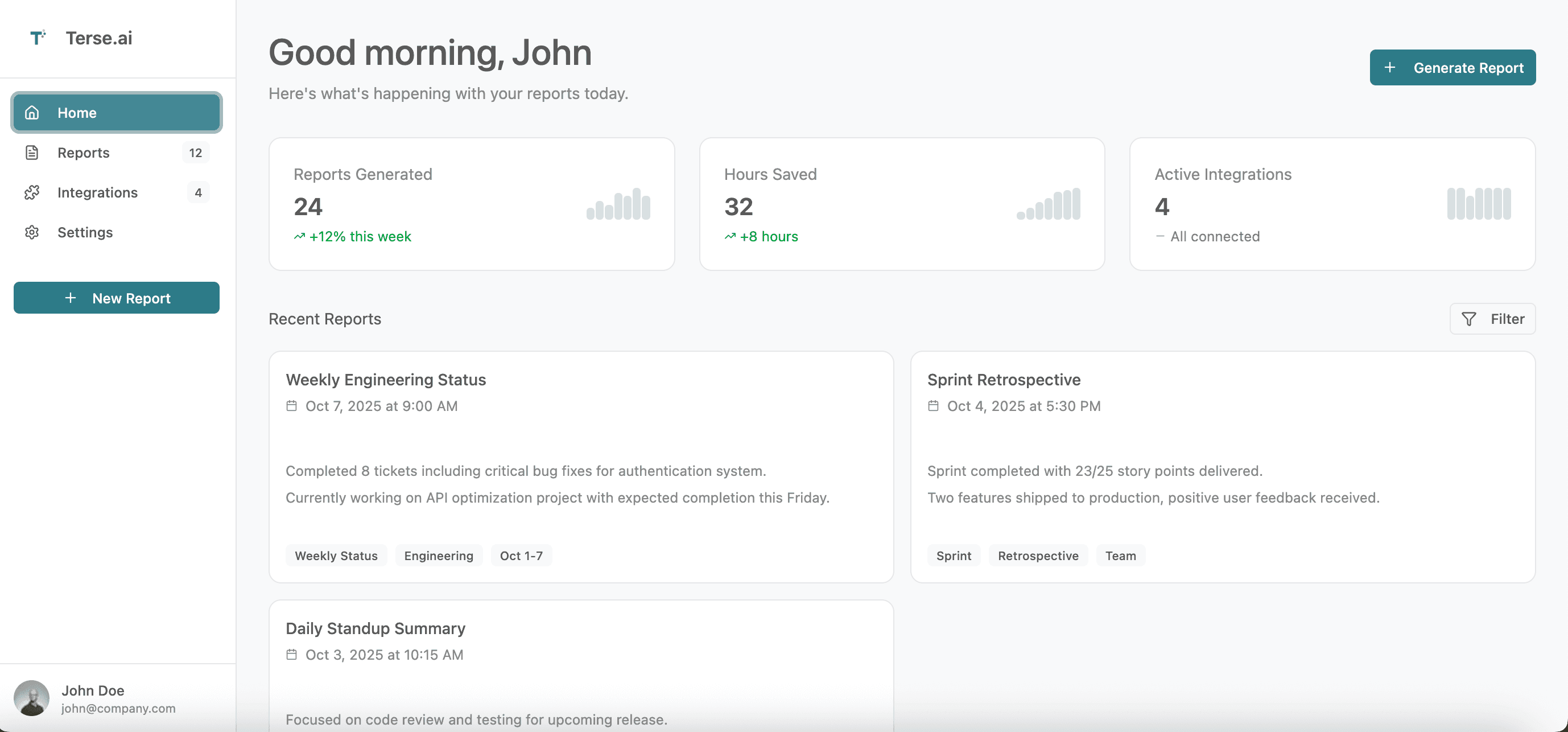Click the plus icon on Generate Report
Screen dimensions: 1568x732
pyautogui.click(x=1390, y=68)
